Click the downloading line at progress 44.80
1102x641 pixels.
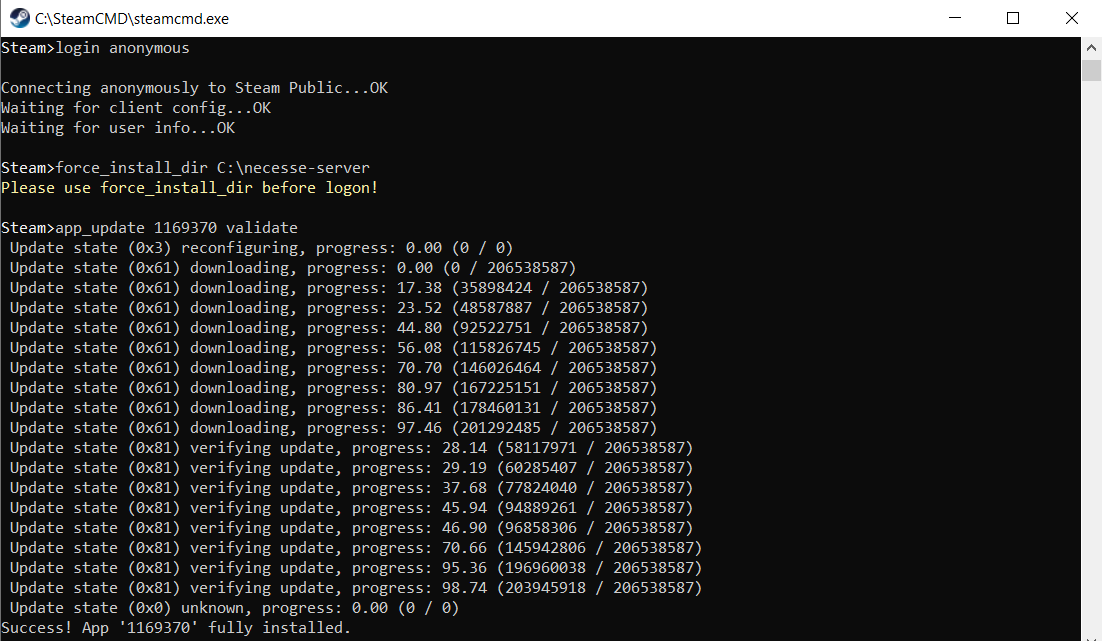pyautogui.click(x=329, y=328)
